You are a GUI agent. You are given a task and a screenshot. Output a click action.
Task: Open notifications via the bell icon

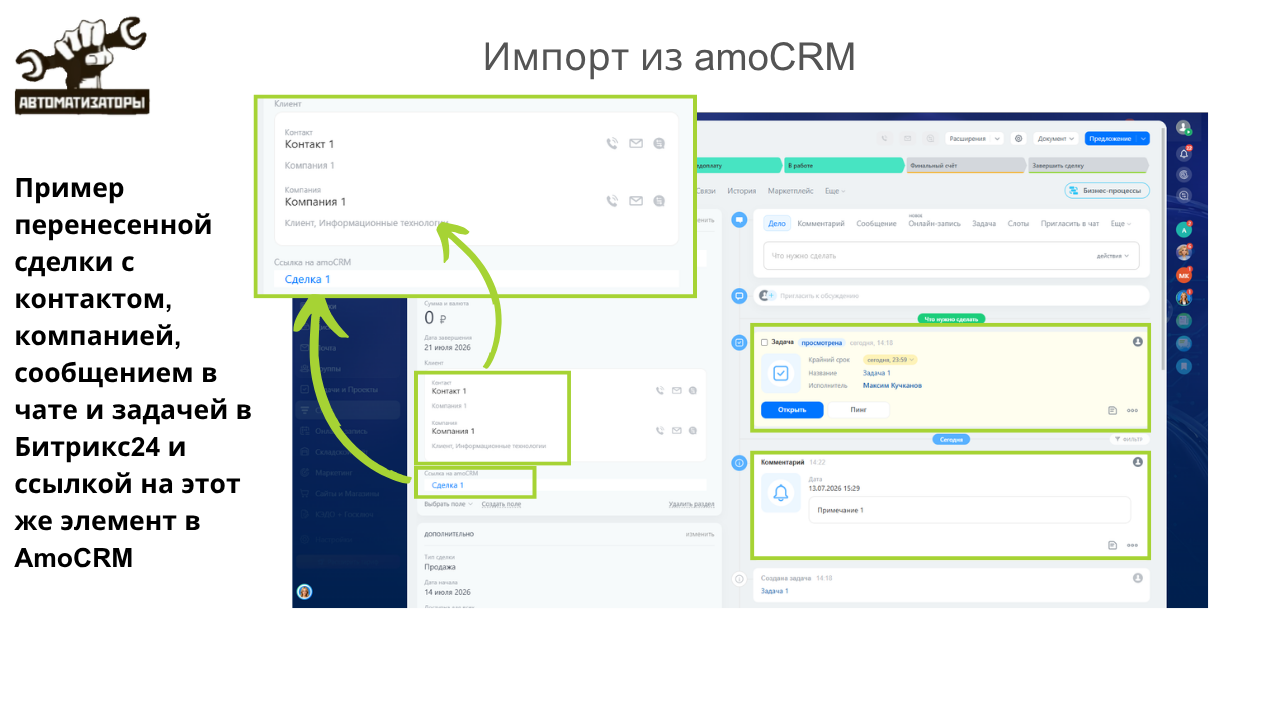click(x=1184, y=153)
